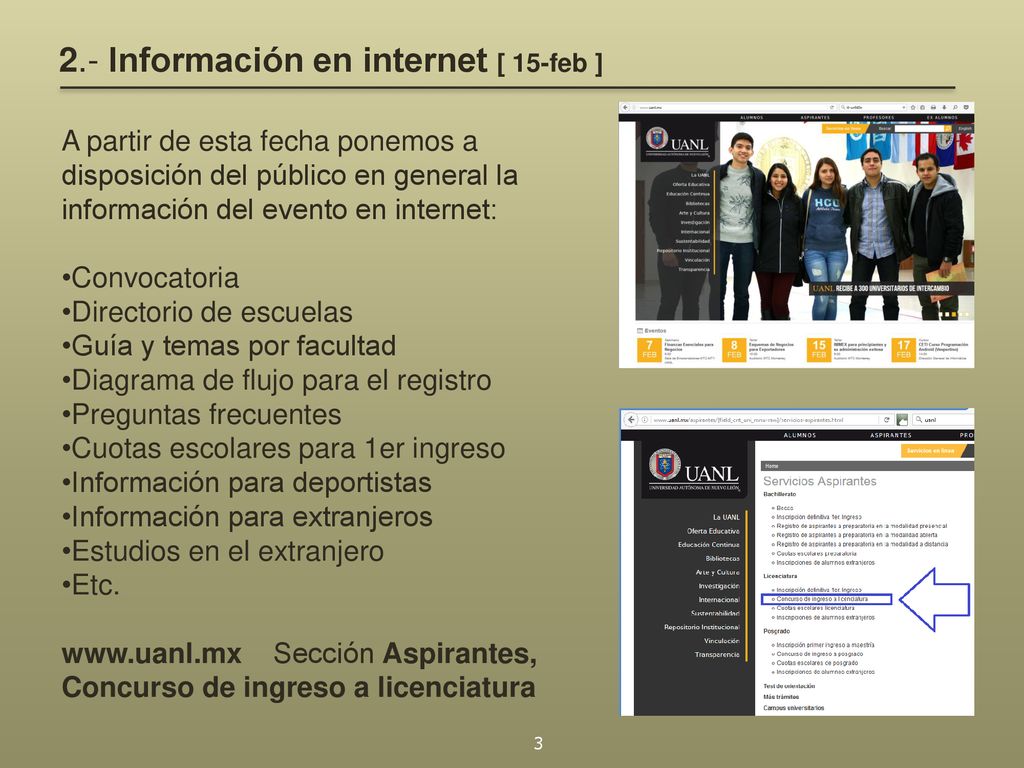Click reload icon in the upper browser toolbar
1024x768 pixels.
click(x=832, y=108)
